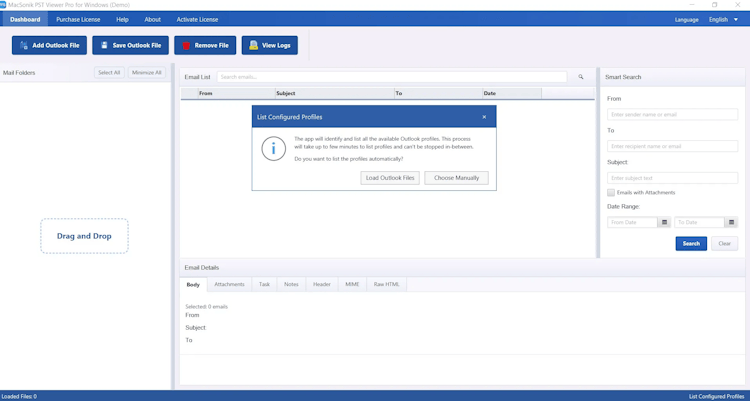Click the Add Outlook File button
The width and height of the screenshot is (750, 401).
click(x=49, y=45)
